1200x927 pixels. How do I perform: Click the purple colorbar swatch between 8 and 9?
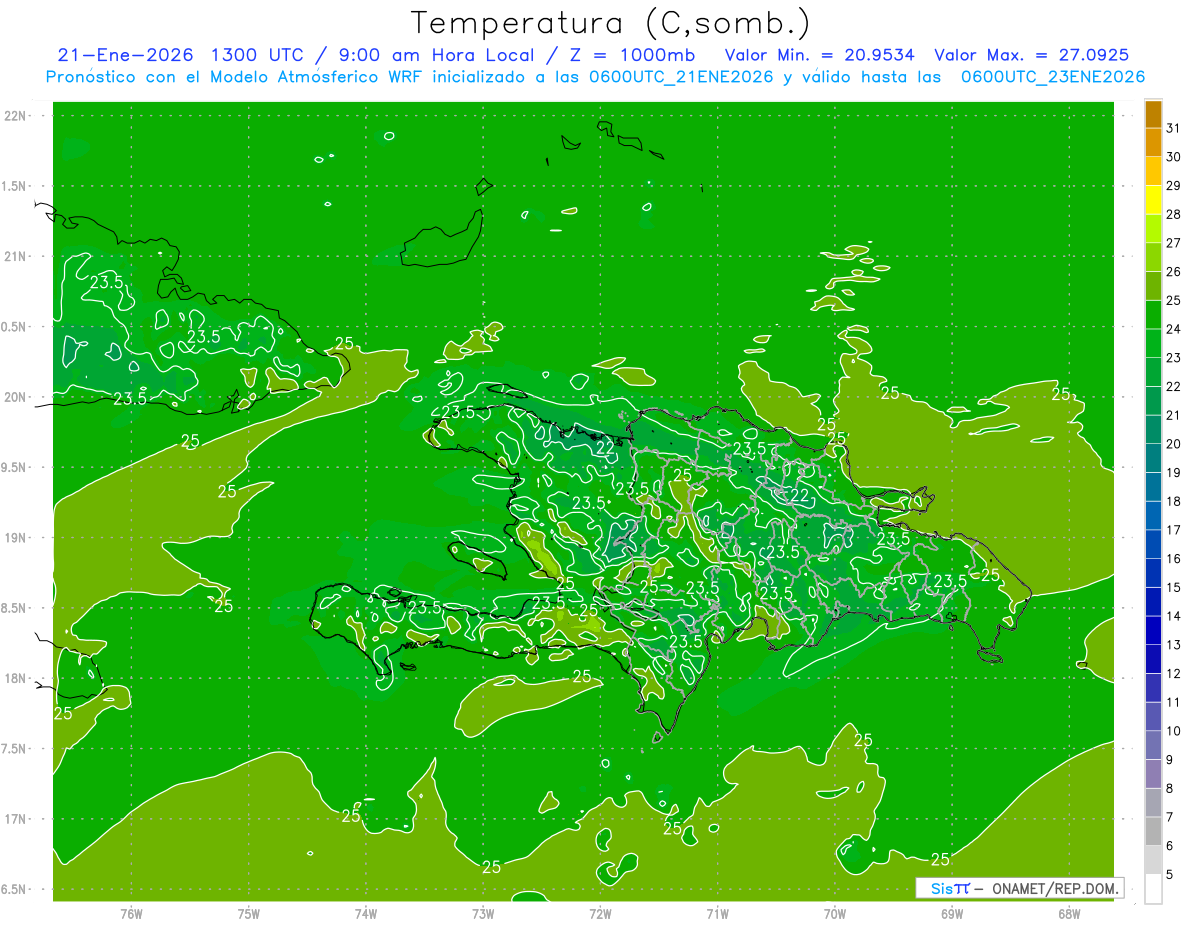pyautogui.click(x=1153, y=774)
